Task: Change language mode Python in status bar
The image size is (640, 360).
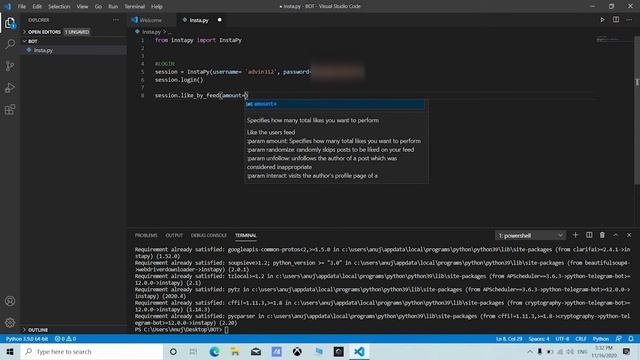Action: tap(600, 339)
